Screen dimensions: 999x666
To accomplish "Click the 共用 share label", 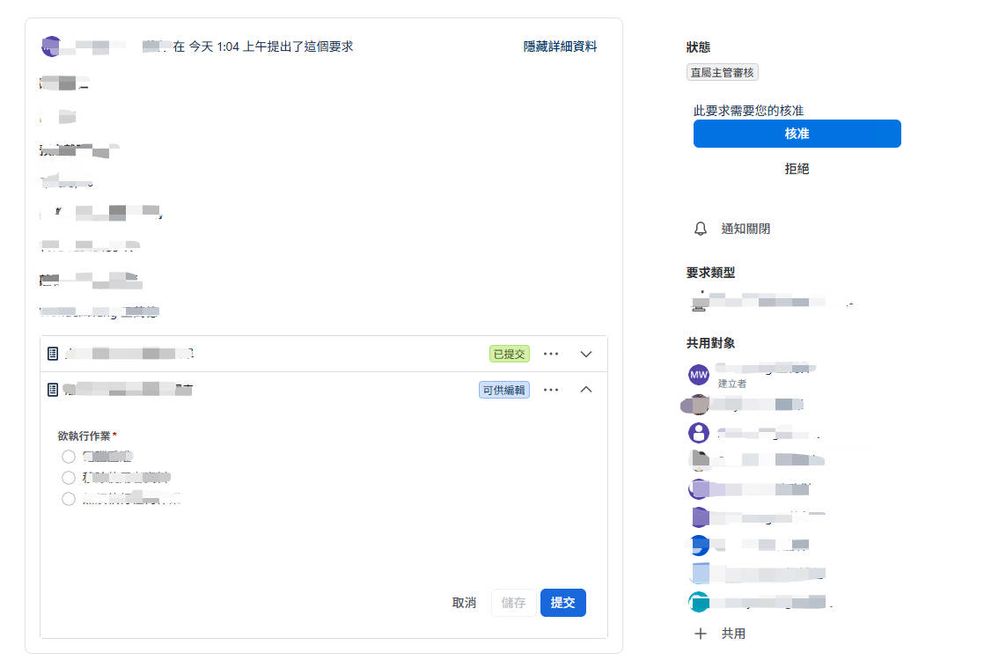I will [x=733, y=633].
